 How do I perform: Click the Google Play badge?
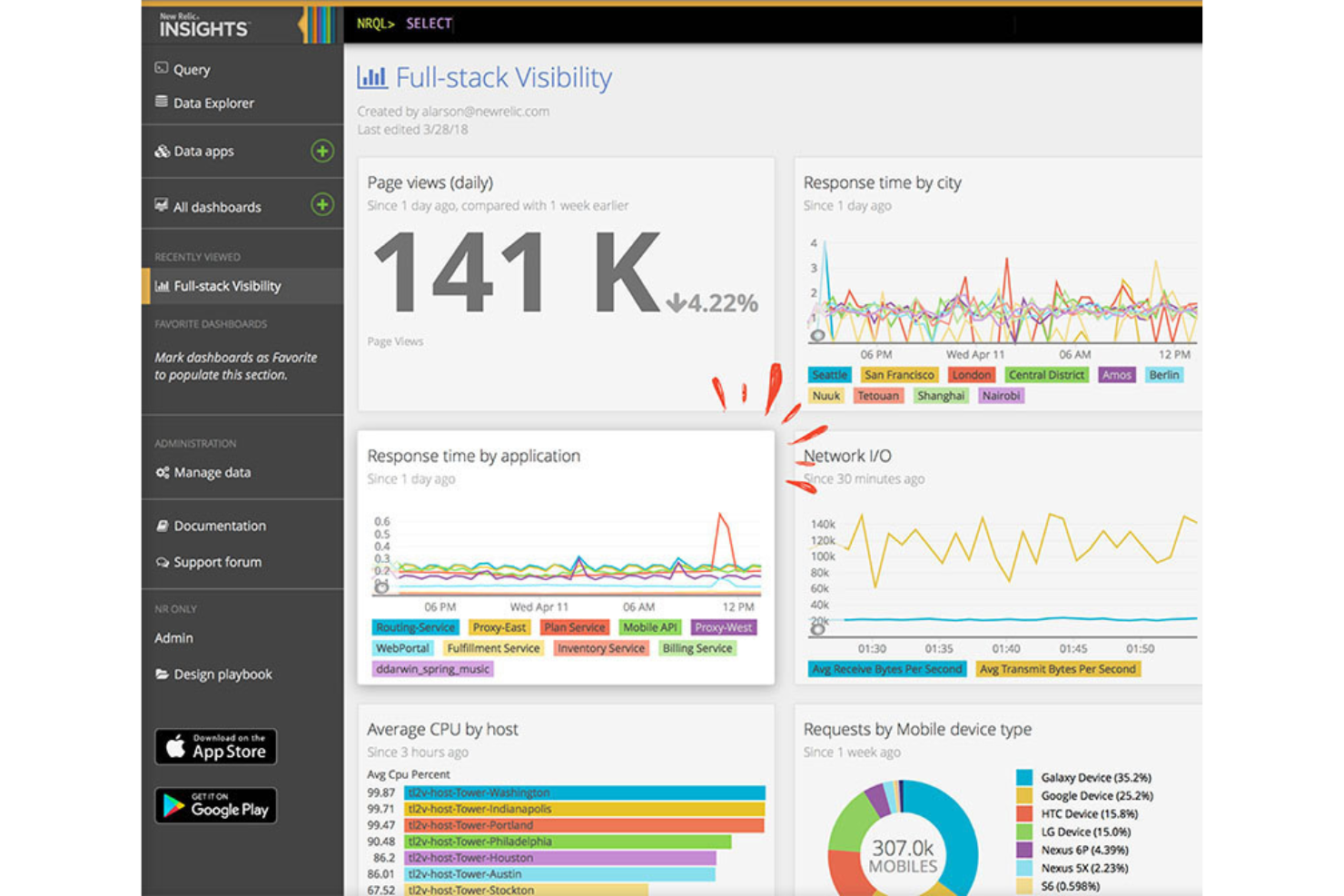point(215,805)
